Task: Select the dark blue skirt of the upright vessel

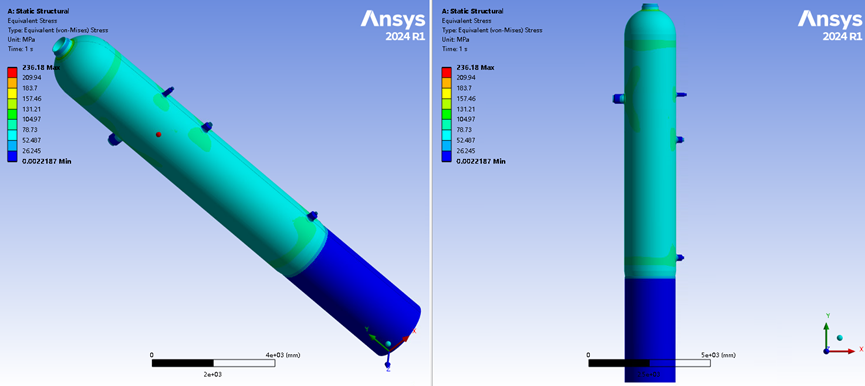Action: click(x=649, y=329)
